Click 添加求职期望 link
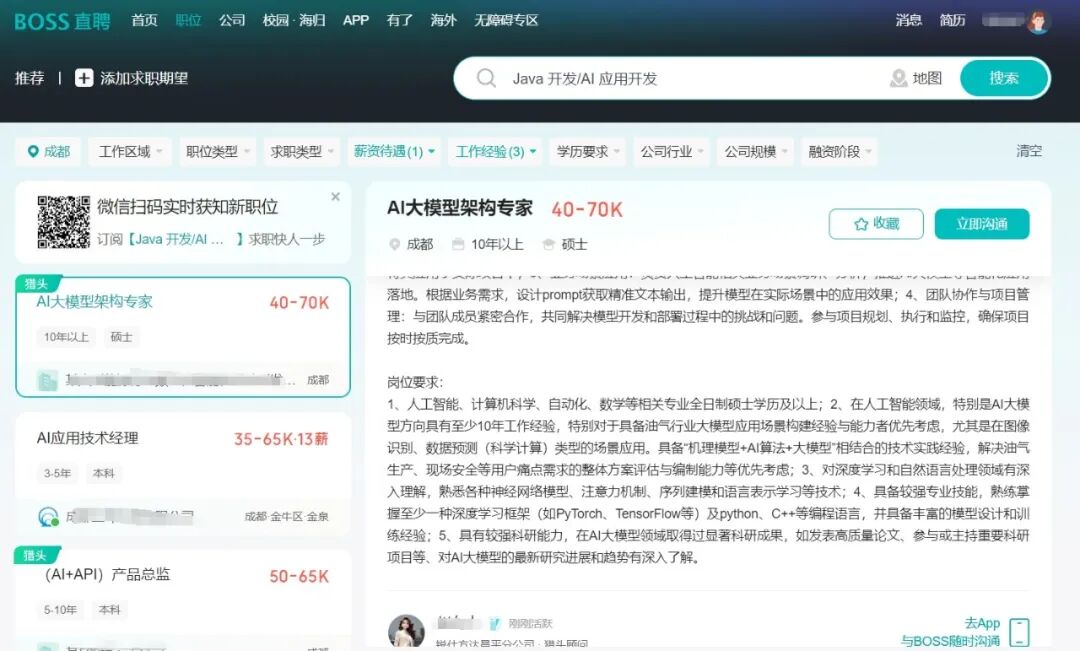The height and width of the screenshot is (651, 1080). click(x=132, y=78)
